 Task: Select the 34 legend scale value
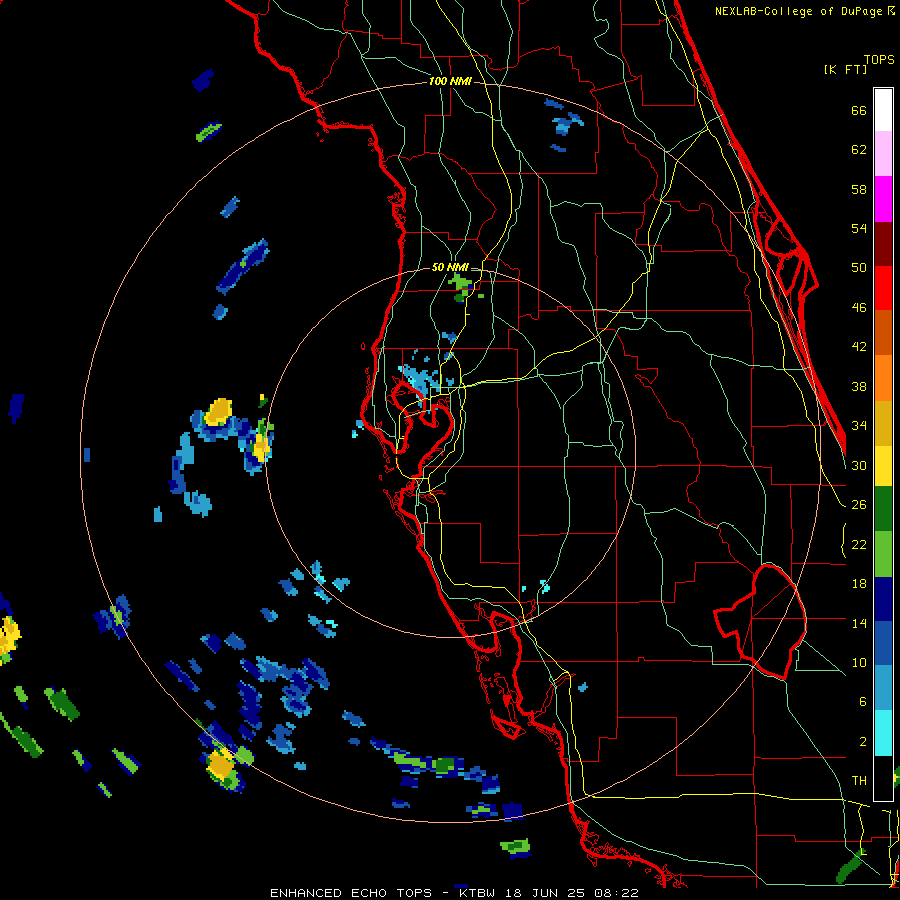tap(859, 426)
